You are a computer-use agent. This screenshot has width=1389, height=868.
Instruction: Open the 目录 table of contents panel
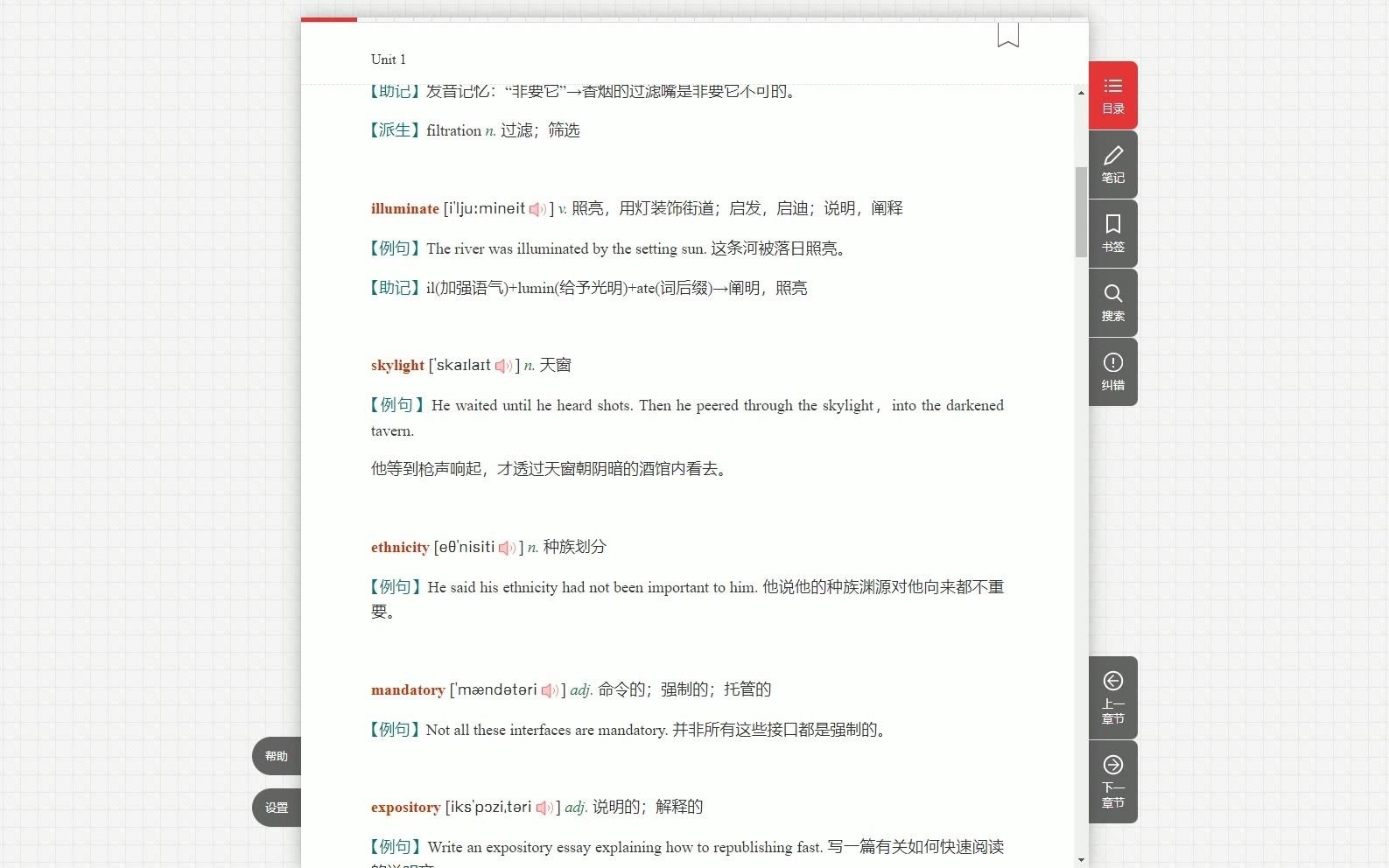pos(1112,95)
